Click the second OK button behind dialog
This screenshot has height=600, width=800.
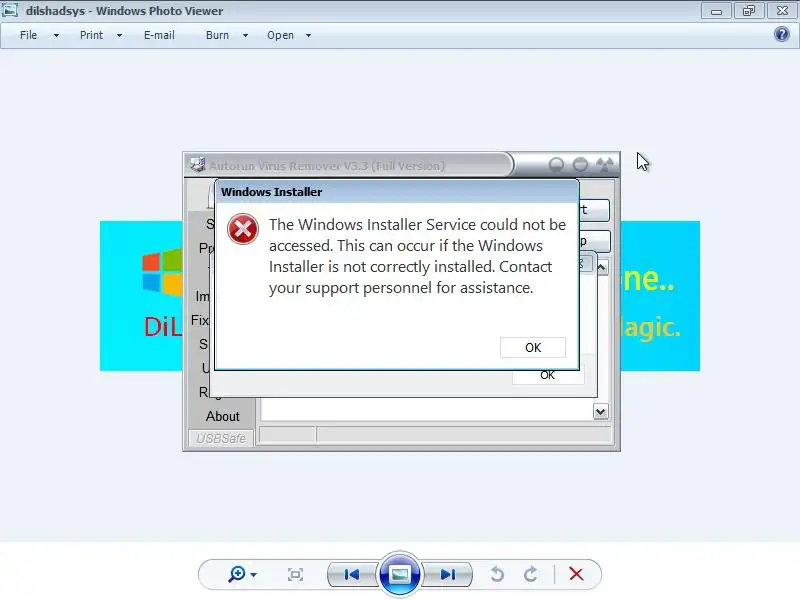pos(548,376)
